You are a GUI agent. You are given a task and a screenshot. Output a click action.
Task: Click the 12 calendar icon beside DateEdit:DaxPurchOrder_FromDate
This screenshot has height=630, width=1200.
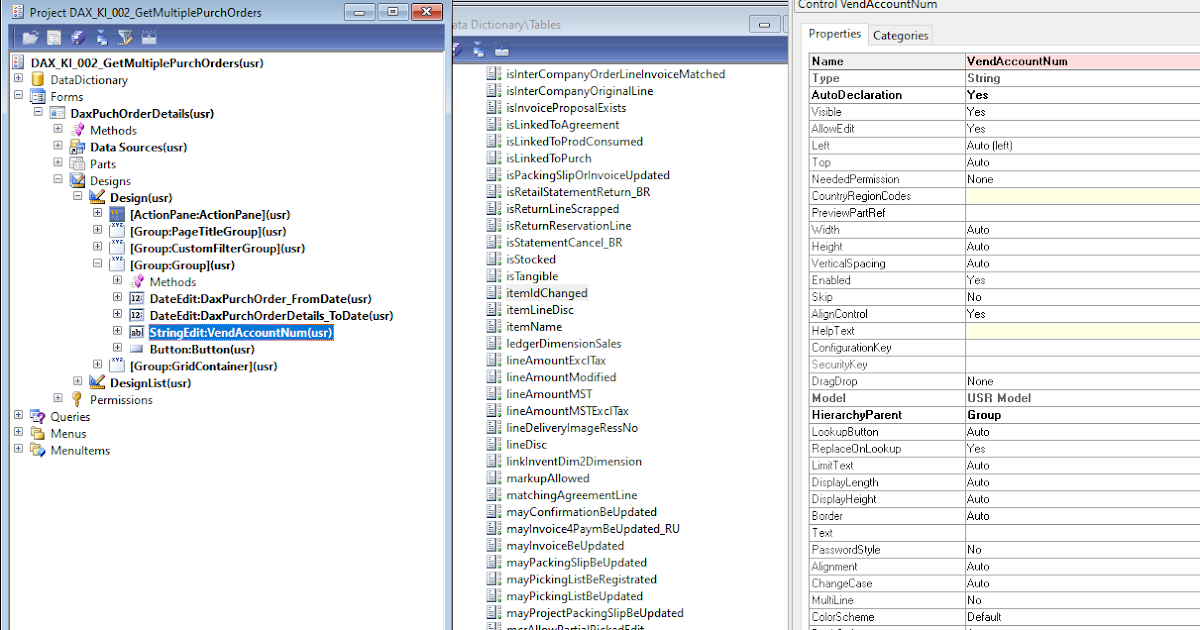pos(135,299)
